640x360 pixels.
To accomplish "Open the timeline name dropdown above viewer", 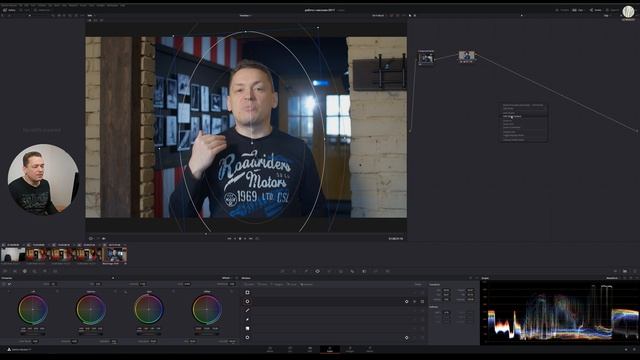I will click(x=246, y=16).
